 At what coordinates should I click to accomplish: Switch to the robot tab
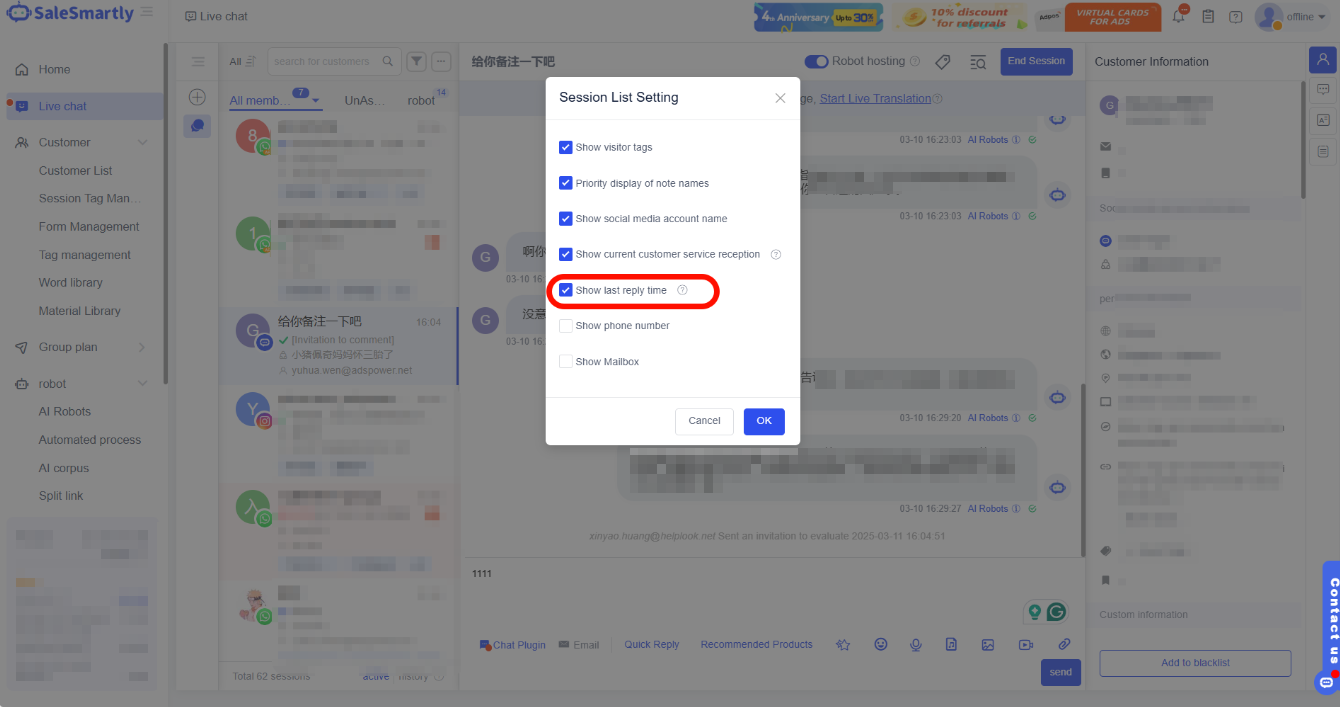421,101
